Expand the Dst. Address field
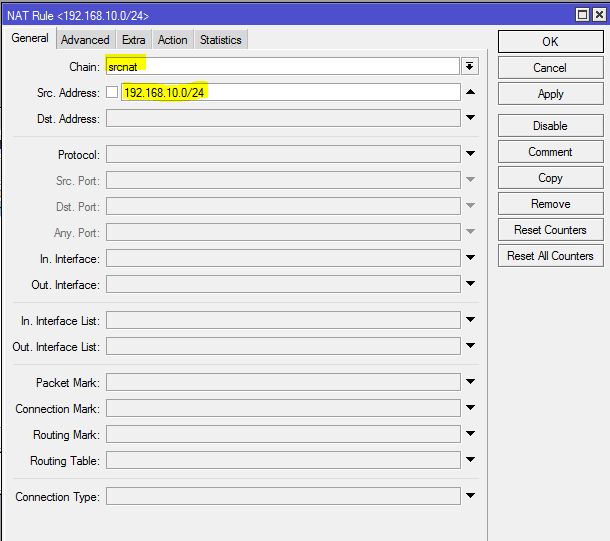 (470, 117)
